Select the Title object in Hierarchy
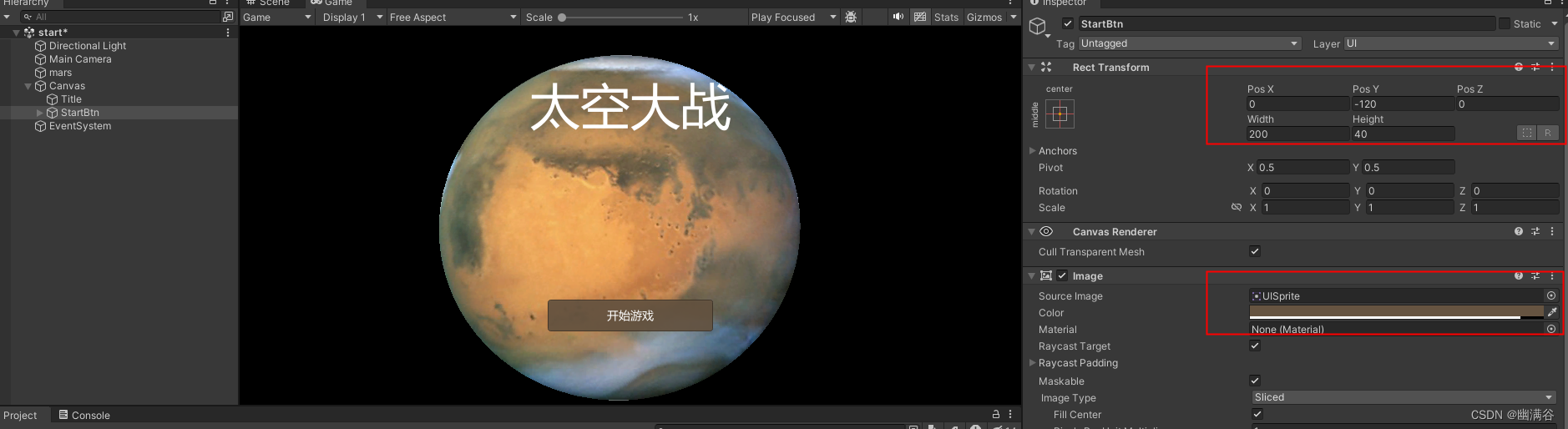This screenshot has width=1568, height=429. [x=71, y=99]
